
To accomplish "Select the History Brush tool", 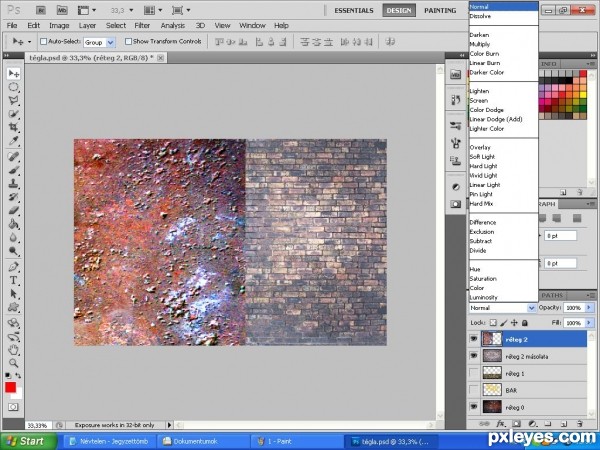I will (x=13, y=197).
